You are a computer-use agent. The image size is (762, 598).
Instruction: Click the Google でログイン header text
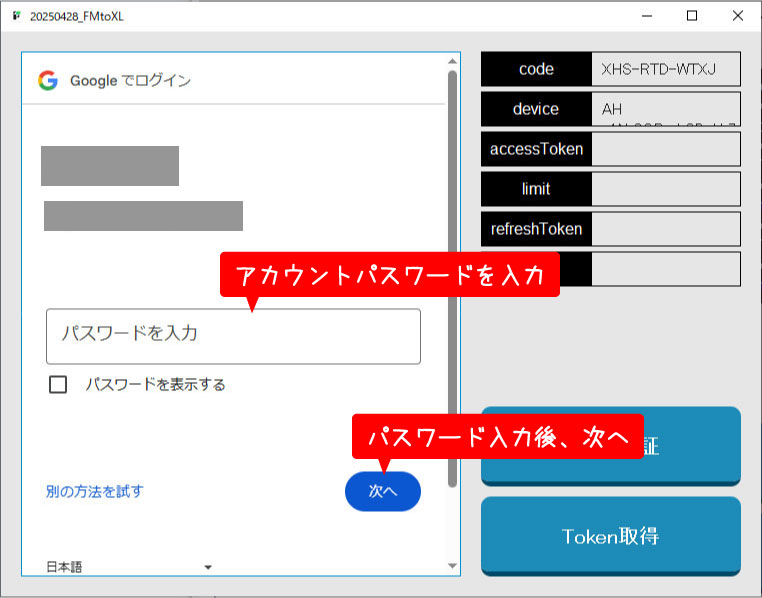tap(130, 81)
